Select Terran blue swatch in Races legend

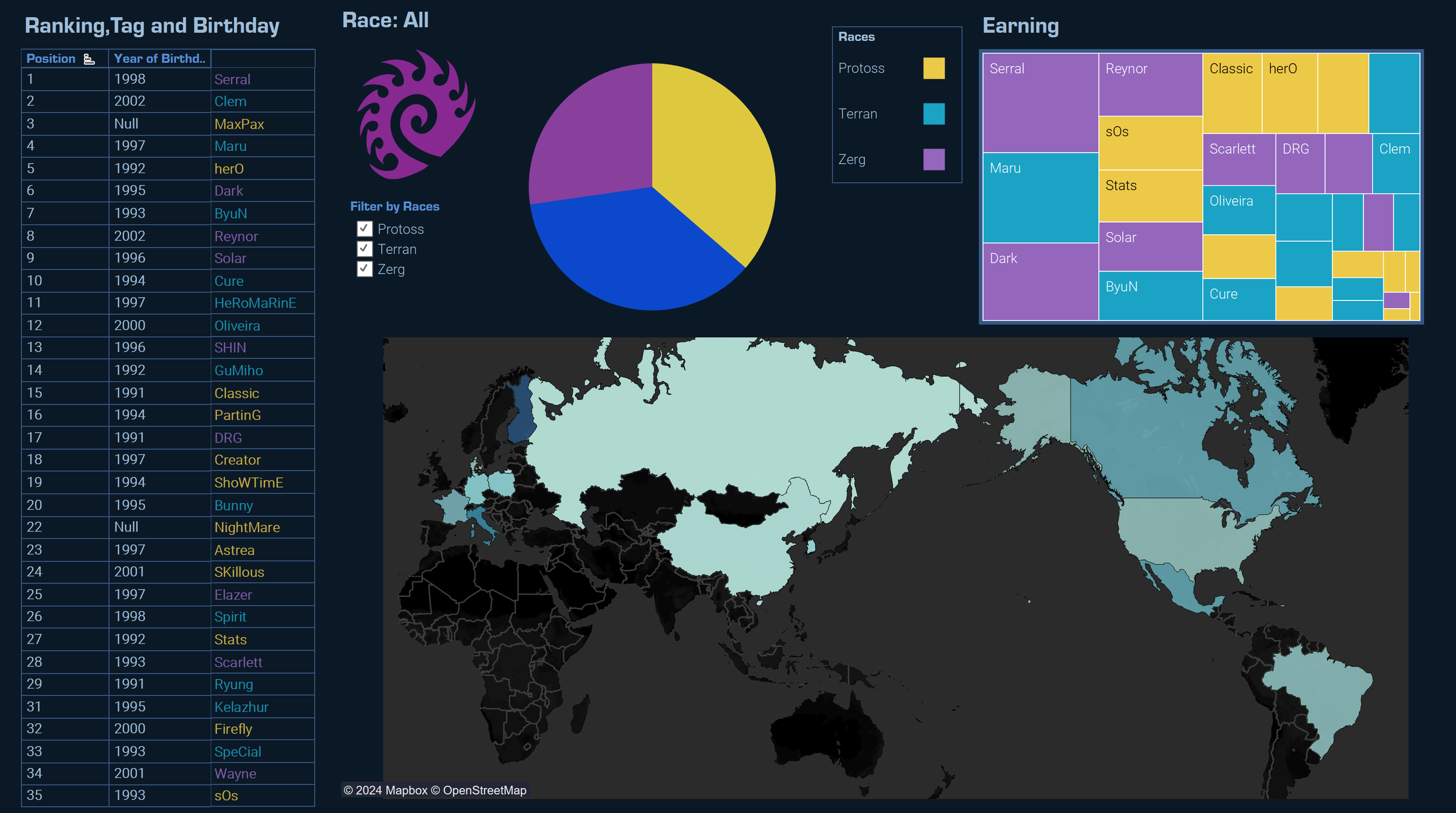coord(934,114)
